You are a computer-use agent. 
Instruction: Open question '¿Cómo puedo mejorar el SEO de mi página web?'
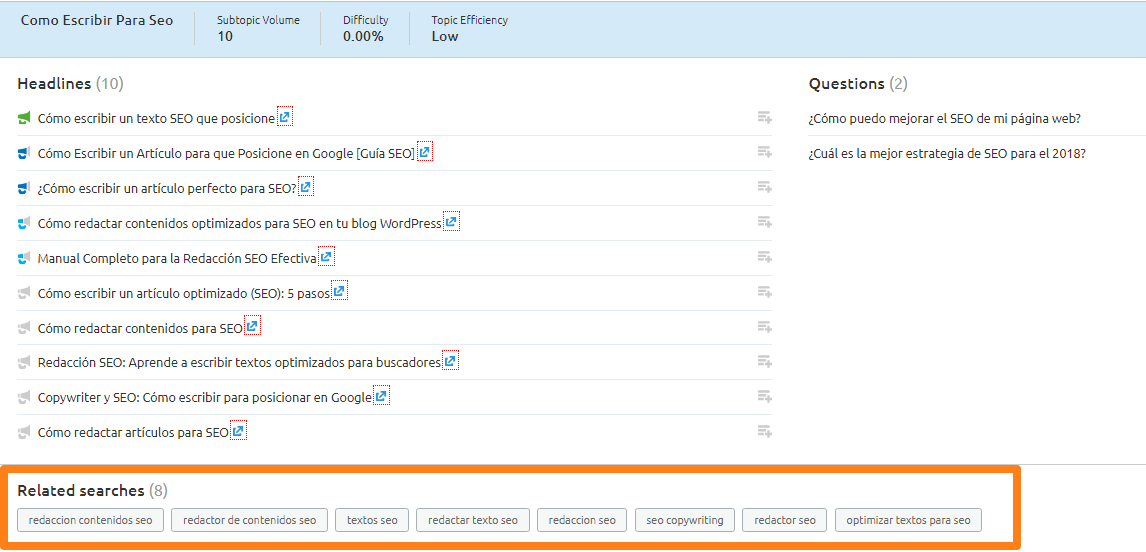[x=944, y=118]
